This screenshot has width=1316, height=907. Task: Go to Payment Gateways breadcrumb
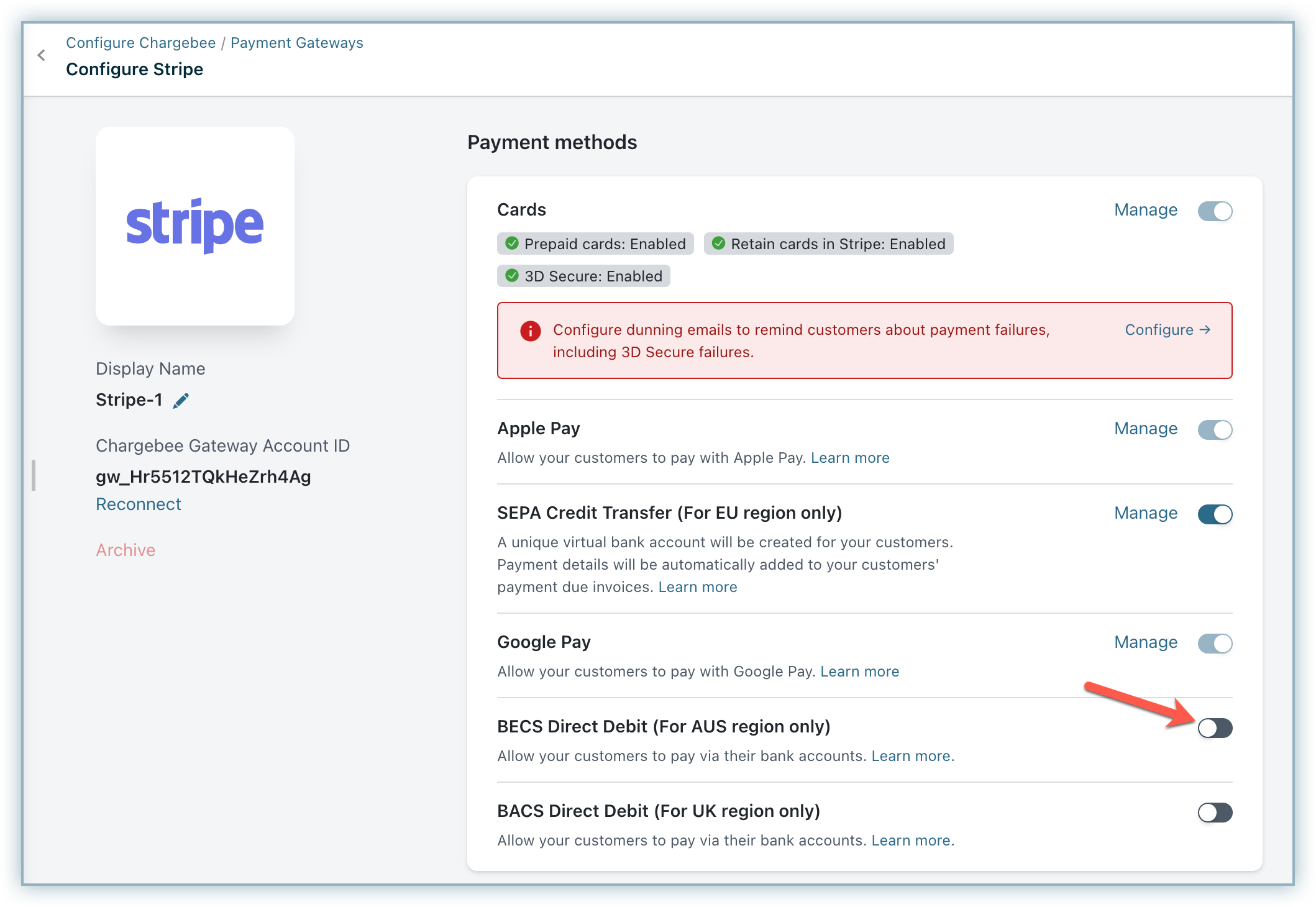coord(296,43)
